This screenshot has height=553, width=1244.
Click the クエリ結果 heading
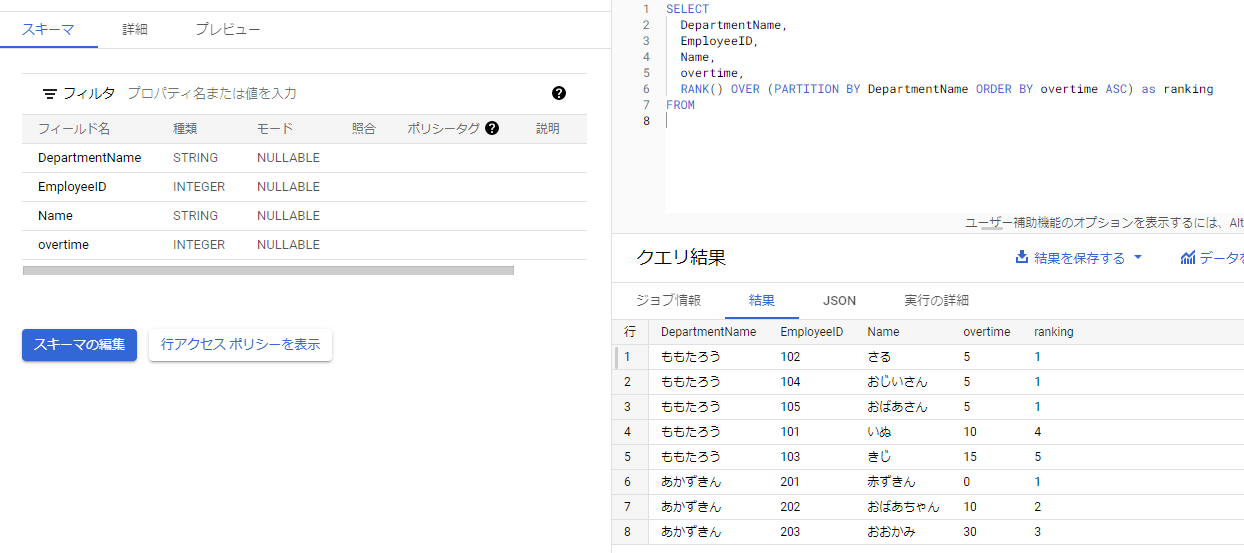(681, 257)
